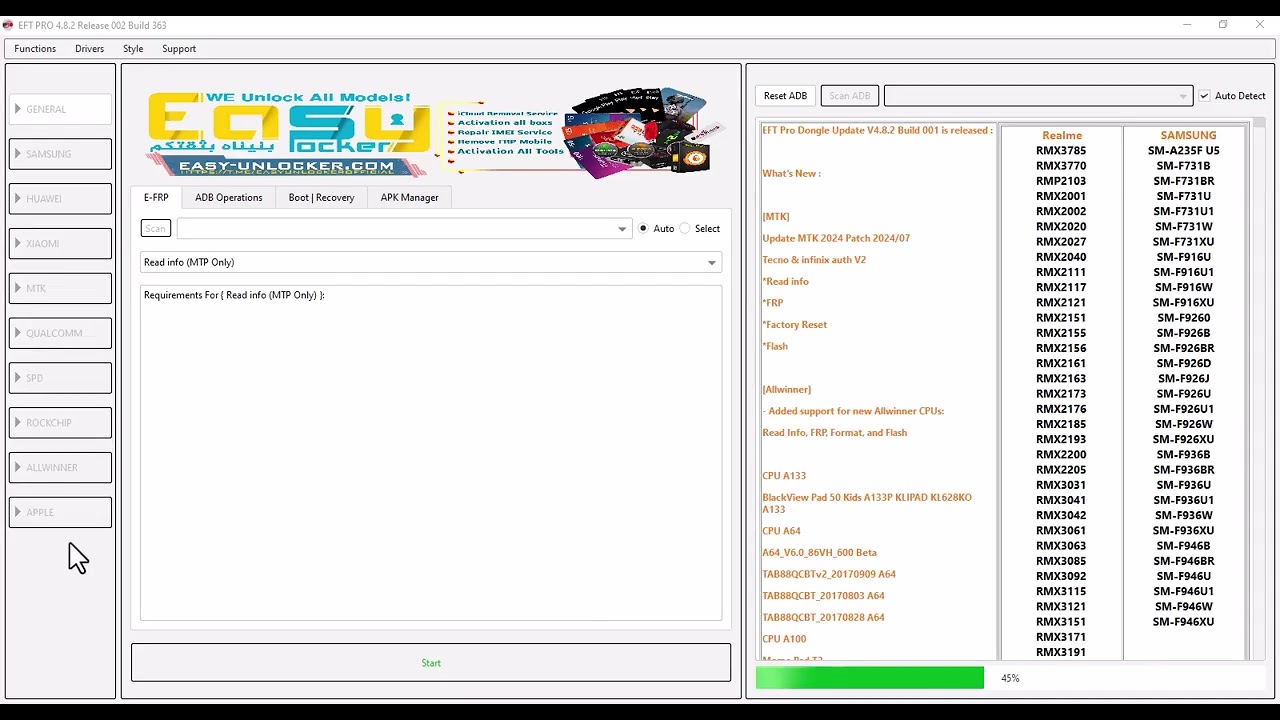Expand the XIAOMI sidebar category

point(60,244)
